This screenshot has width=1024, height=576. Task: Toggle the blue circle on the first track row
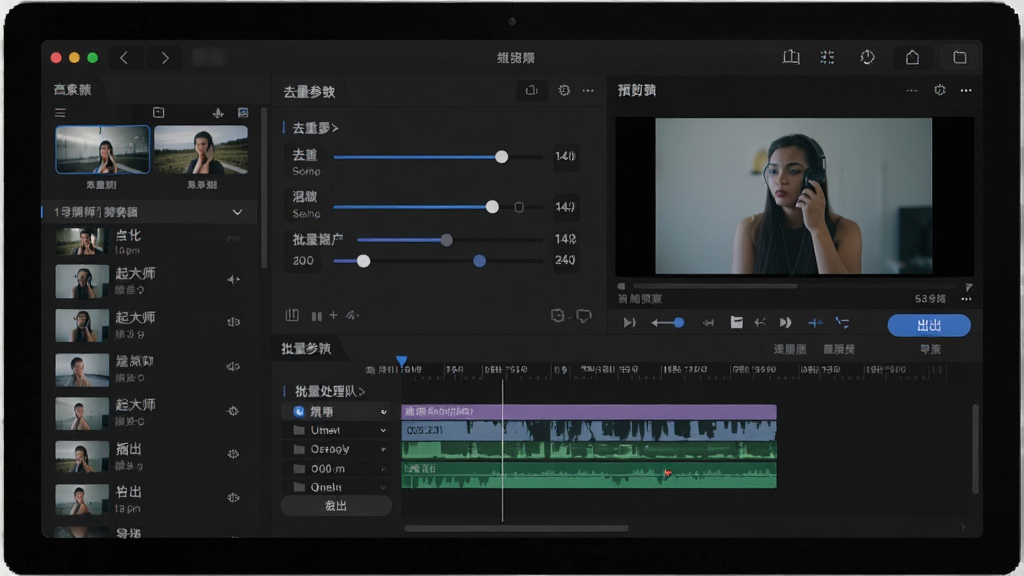[298, 411]
